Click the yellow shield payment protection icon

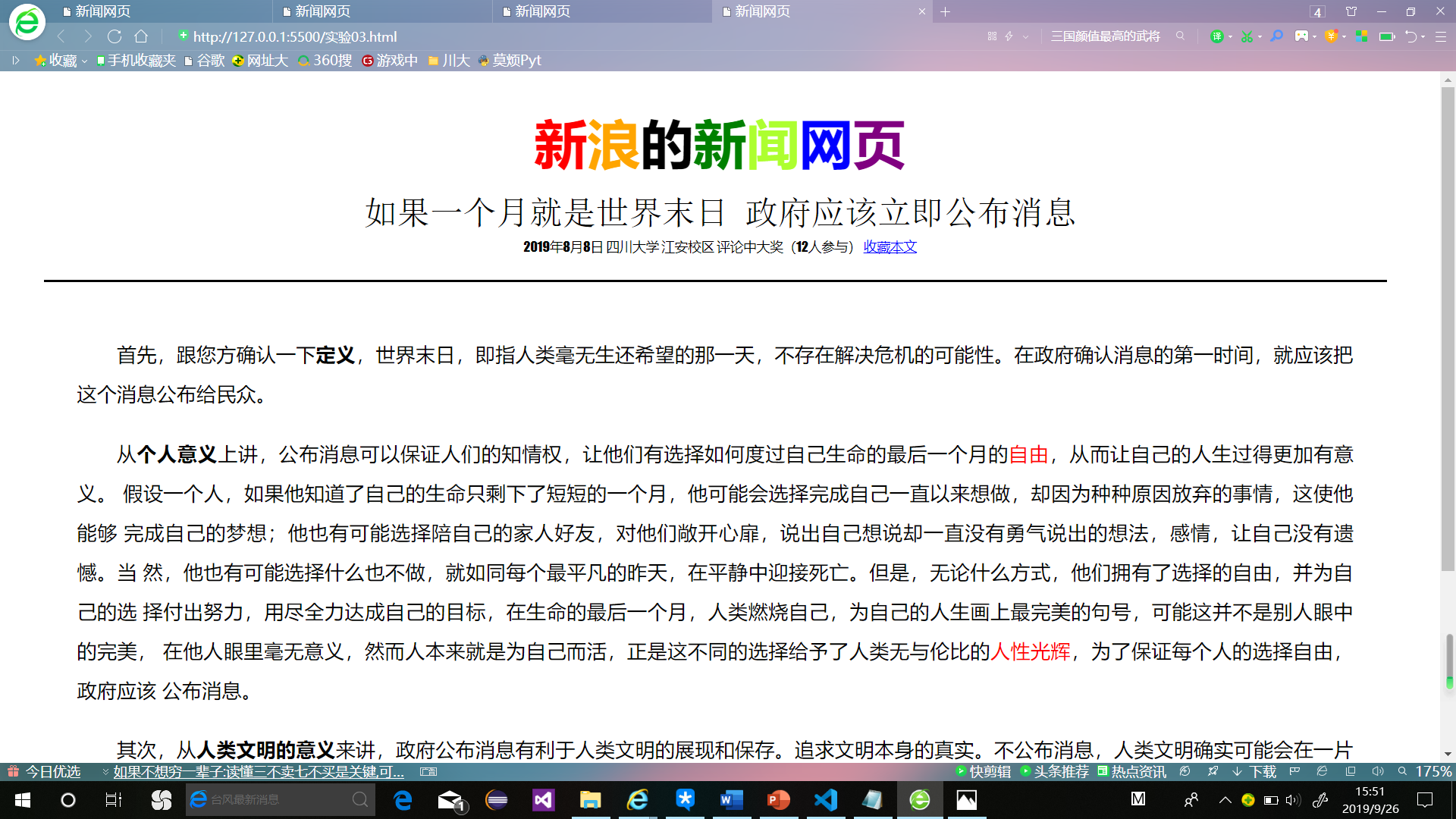coord(1331,36)
